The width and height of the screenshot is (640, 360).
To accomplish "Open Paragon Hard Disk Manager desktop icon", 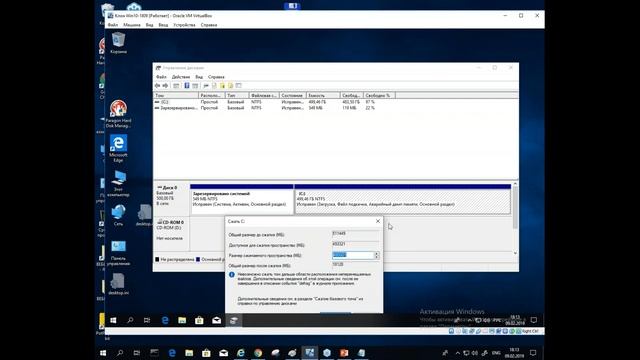I will [x=118, y=114].
